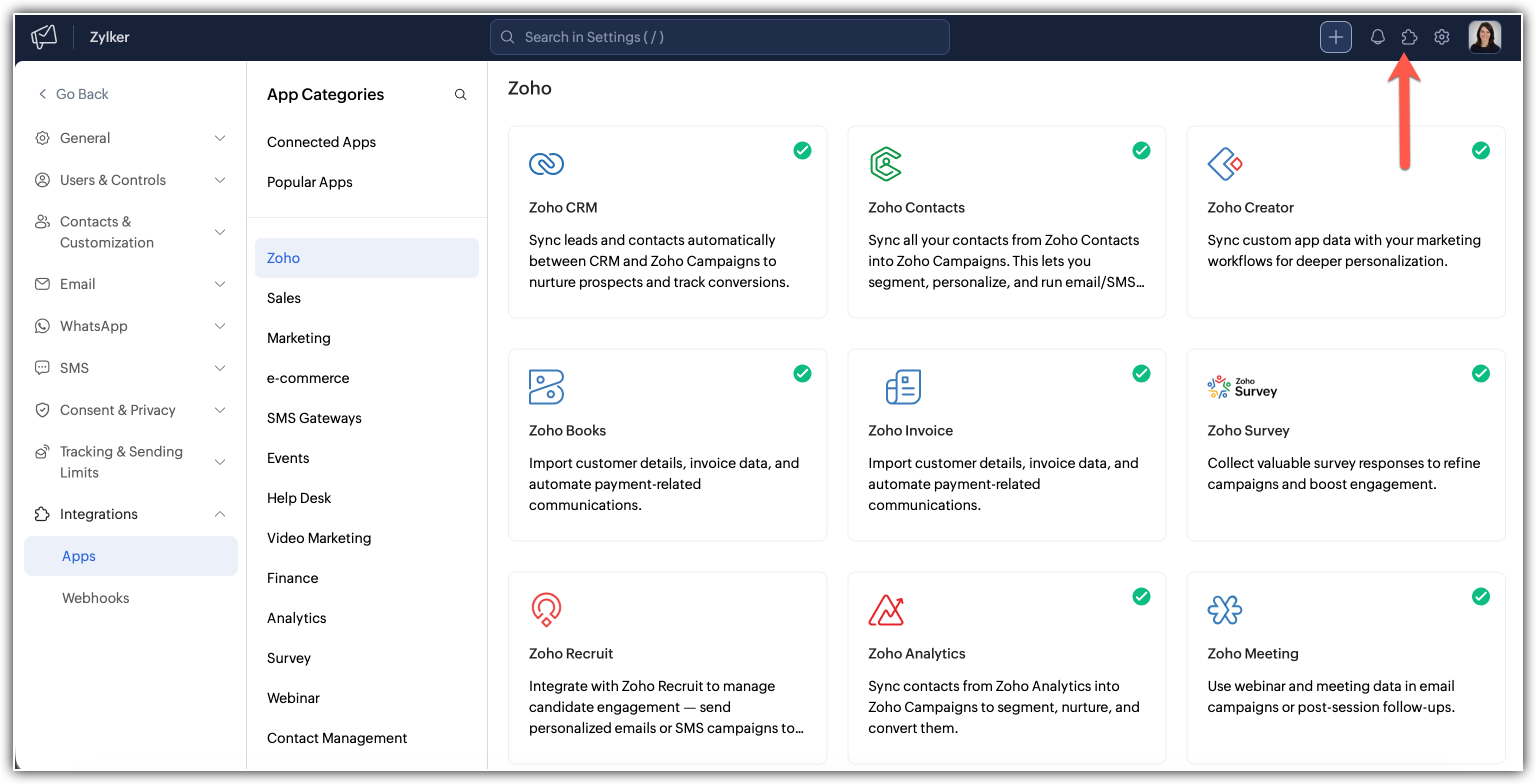The image size is (1536, 784).
Task: Select the Webinar category
Action: (293, 697)
